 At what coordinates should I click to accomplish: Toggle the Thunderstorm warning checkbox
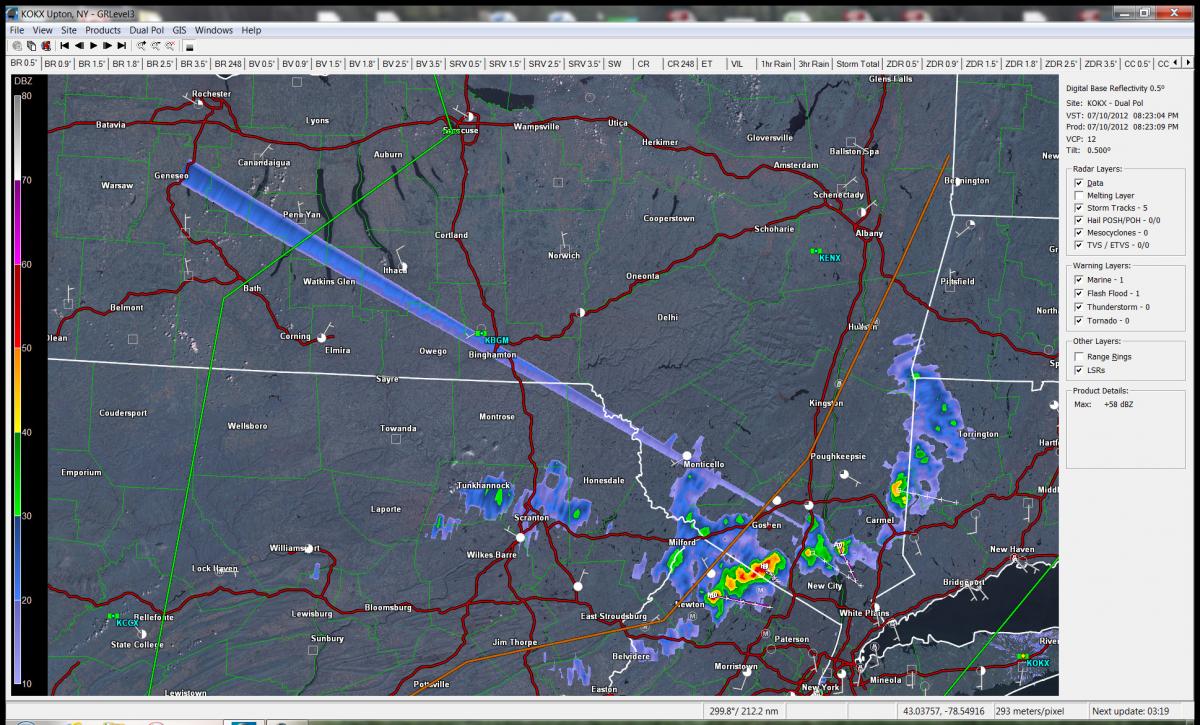1078,307
